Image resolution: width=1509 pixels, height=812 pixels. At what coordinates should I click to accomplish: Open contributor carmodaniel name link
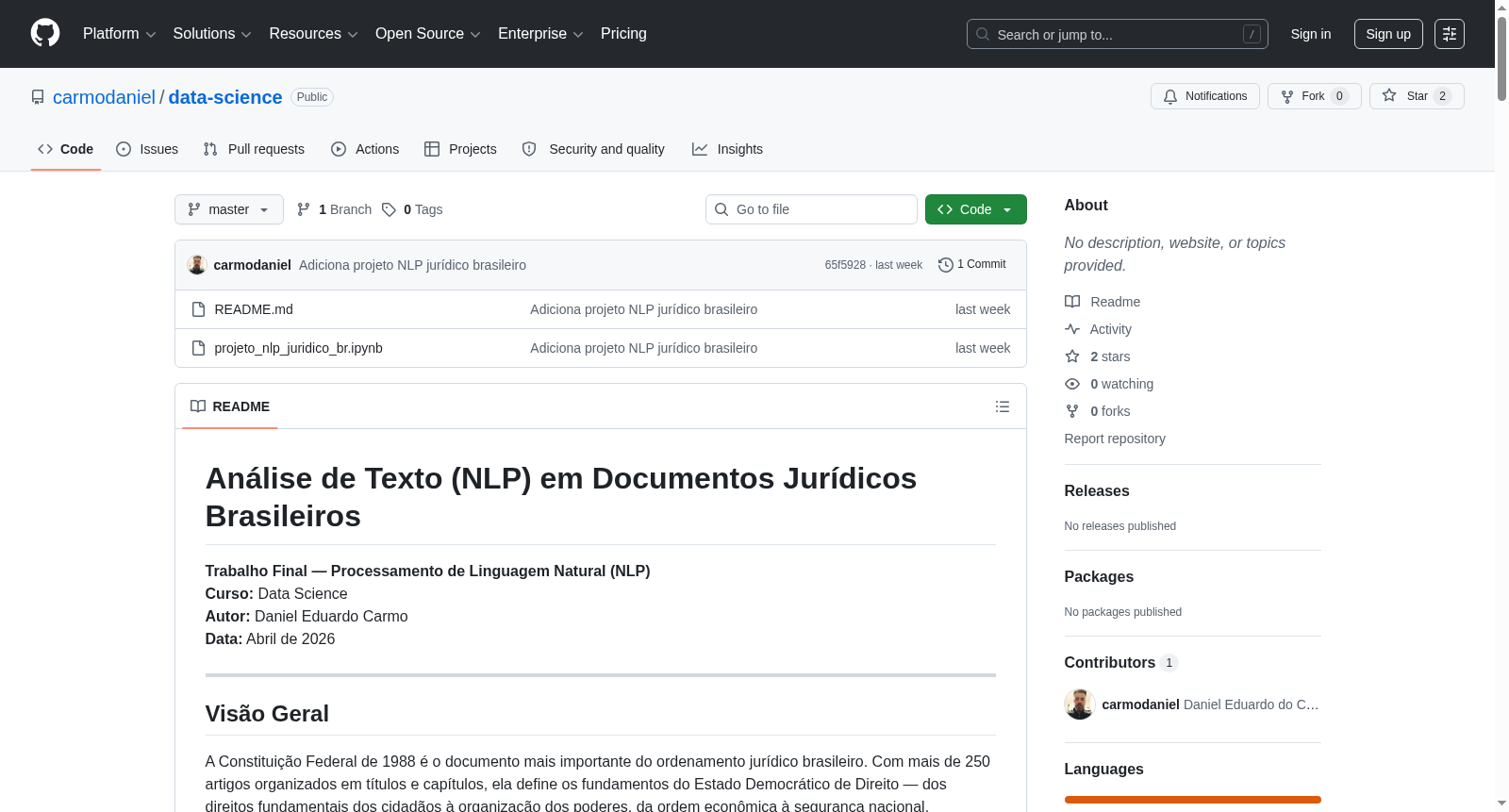(x=1140, y=704)
